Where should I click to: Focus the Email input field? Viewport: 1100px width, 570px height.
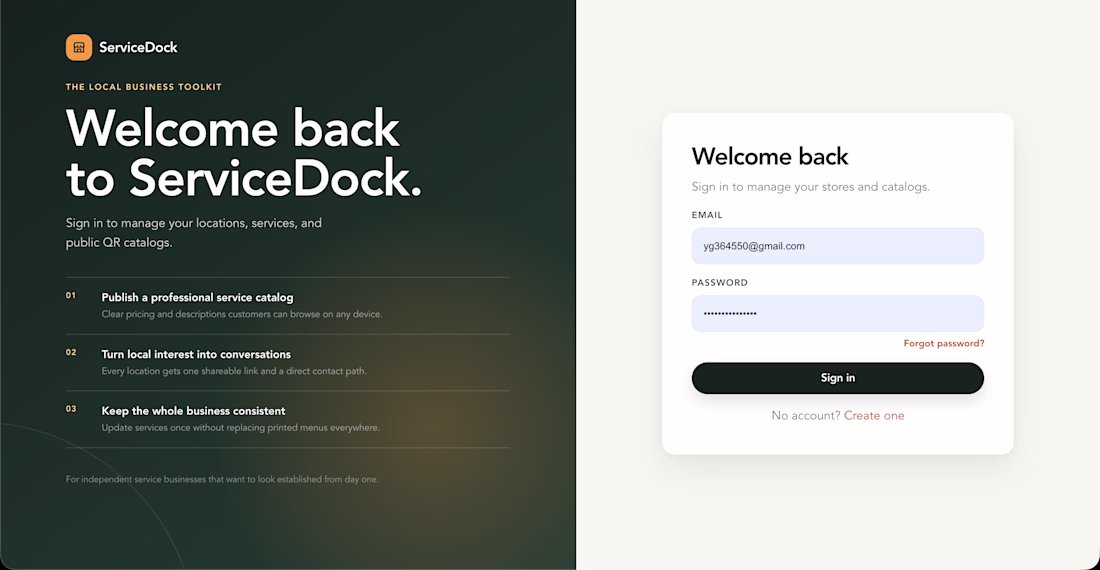pos(838,246)
